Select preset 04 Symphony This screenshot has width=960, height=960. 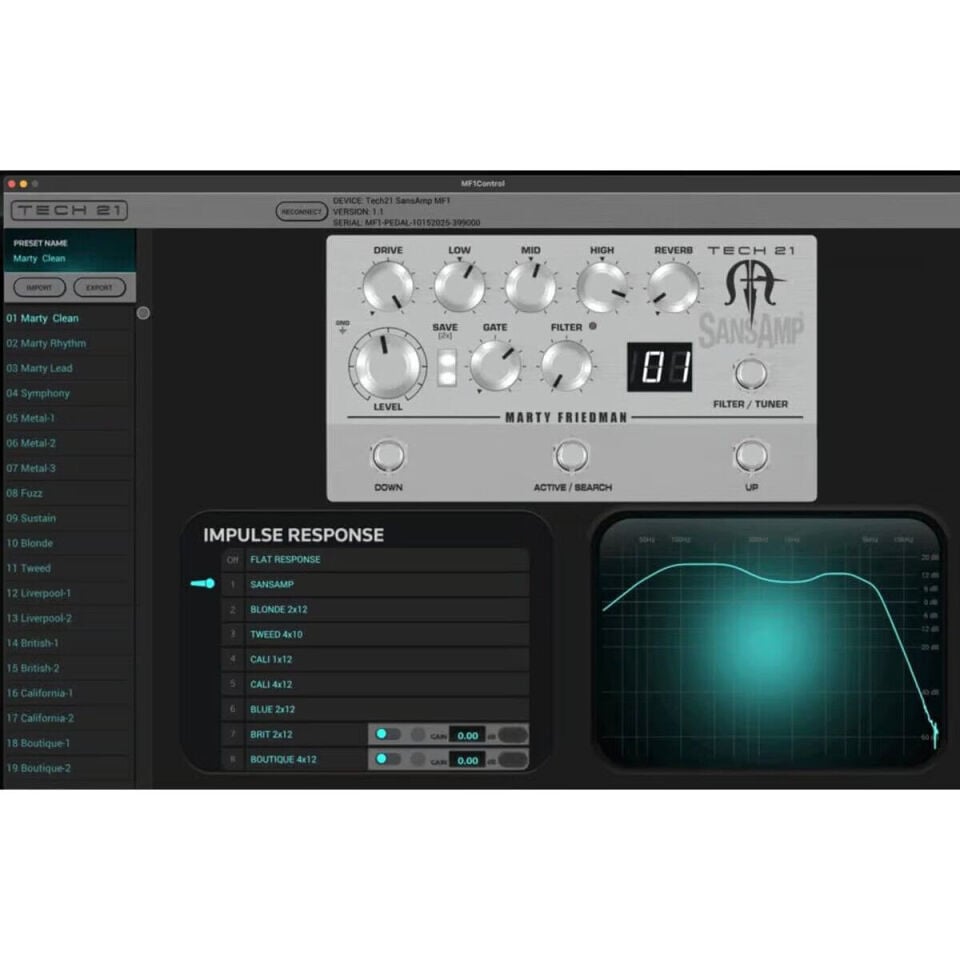(68, 394)
